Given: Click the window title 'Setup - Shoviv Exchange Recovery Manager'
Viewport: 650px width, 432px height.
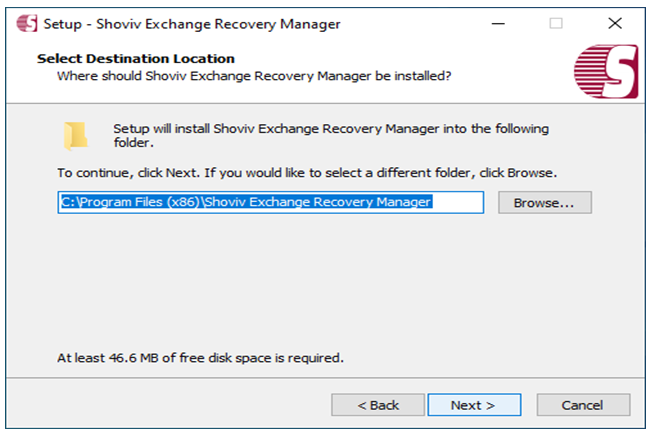Looking at the screenshot, I should click(192, 24).
